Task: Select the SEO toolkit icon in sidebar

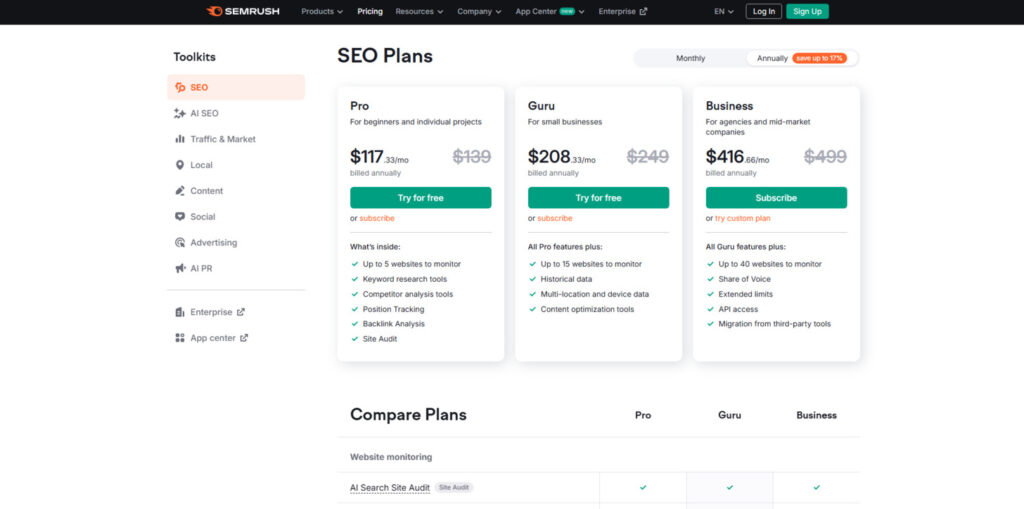Action: [x=180, y=87]
